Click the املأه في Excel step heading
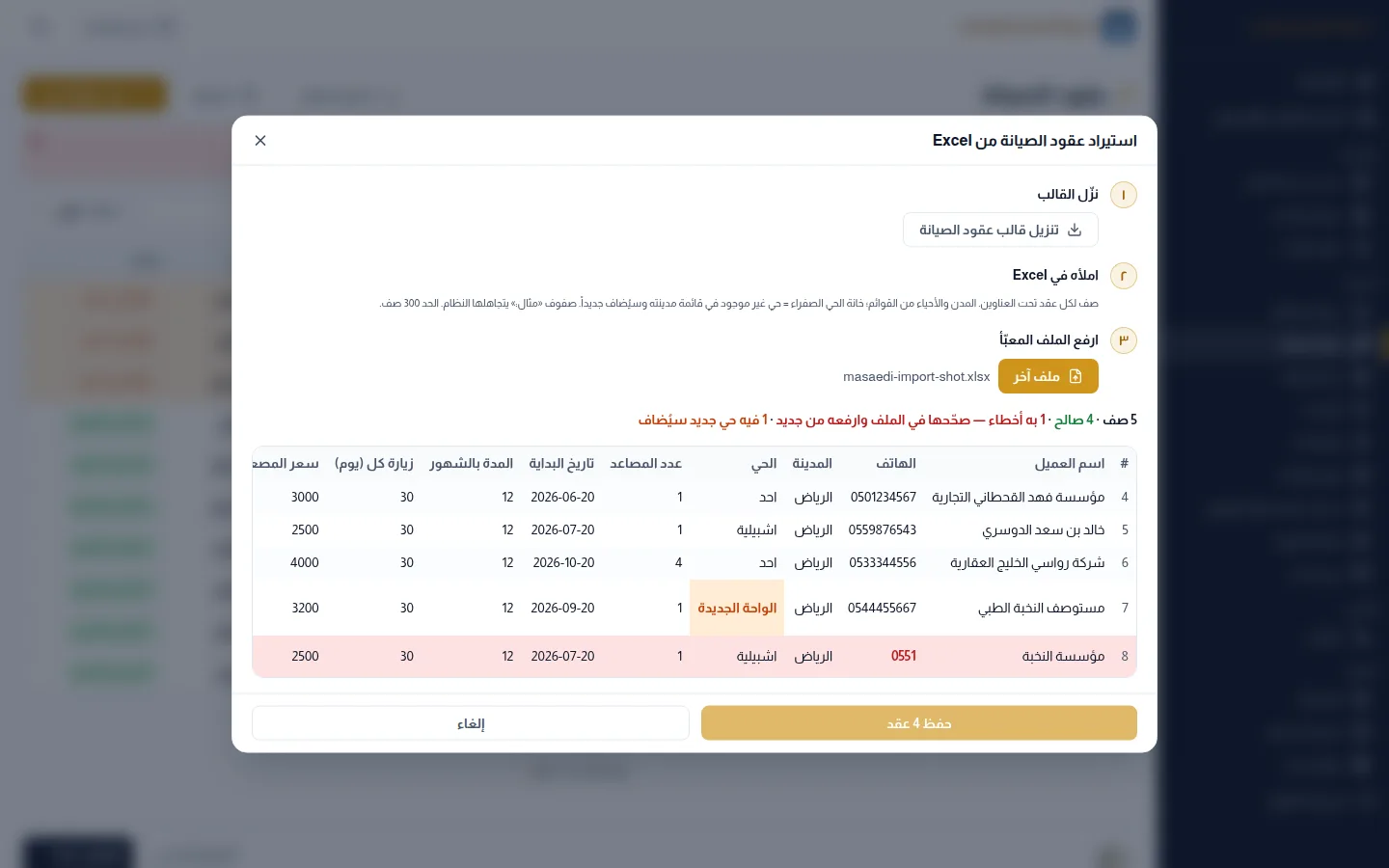Viewport: 1389px width, 868px height. pos(1055,276)
